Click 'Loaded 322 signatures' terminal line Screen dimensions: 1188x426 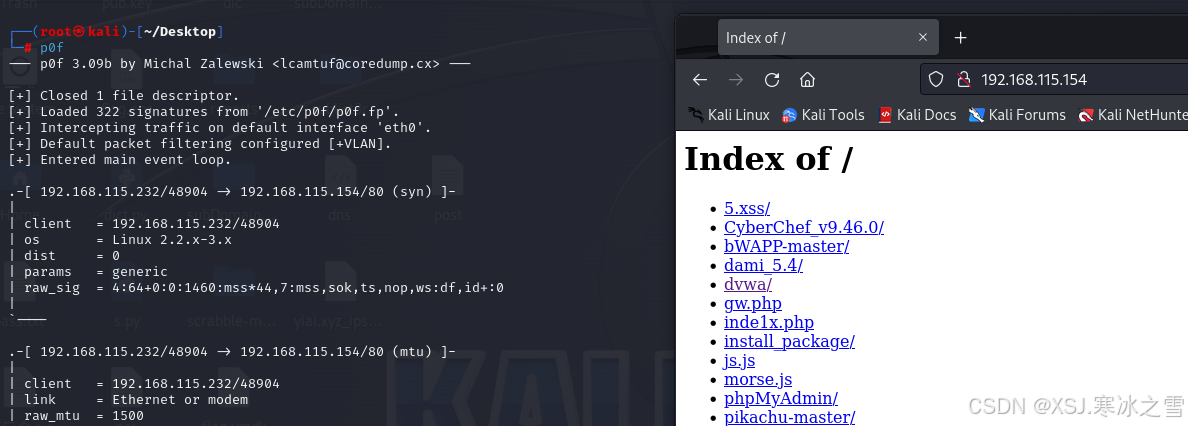point(205,111)
